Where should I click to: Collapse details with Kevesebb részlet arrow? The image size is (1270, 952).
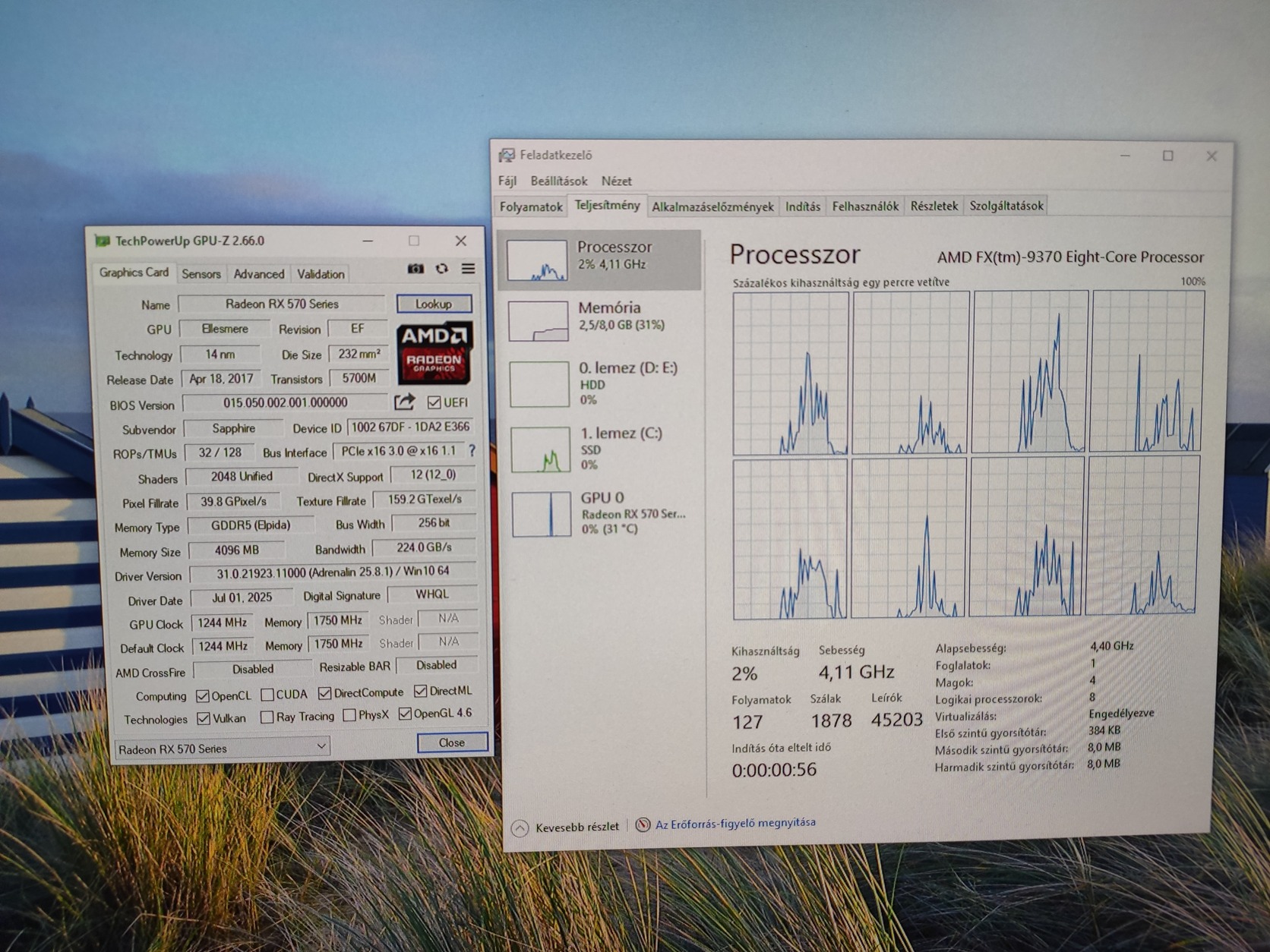tap(520, 828)
